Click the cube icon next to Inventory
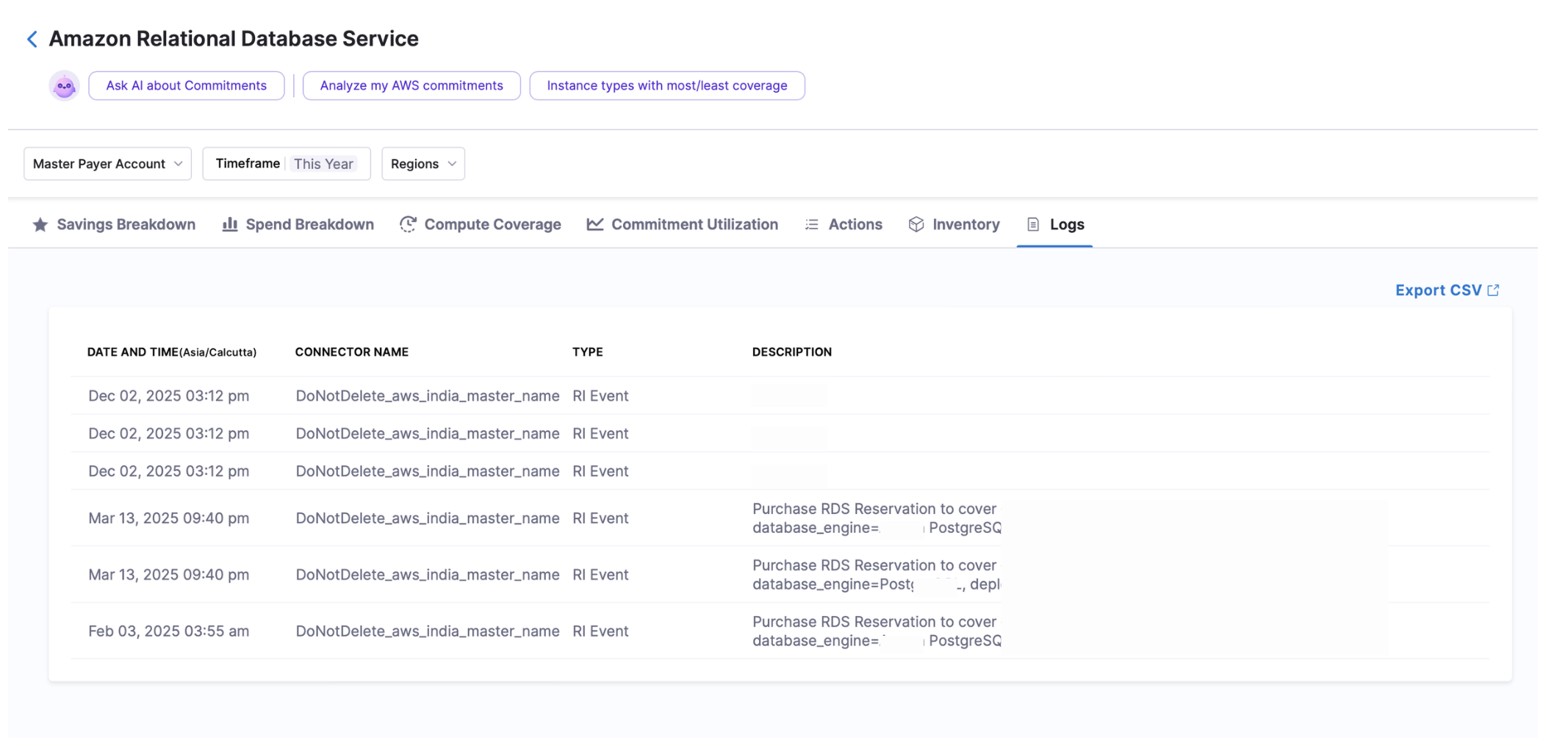The image size is (1568, 738). coord(916,225)
